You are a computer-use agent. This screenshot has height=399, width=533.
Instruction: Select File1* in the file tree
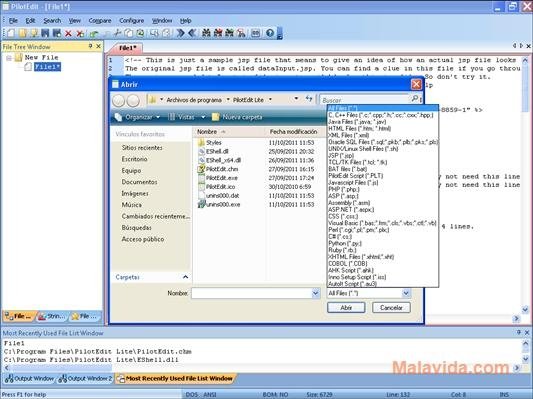pyautogui.click(x=47, y=67)
